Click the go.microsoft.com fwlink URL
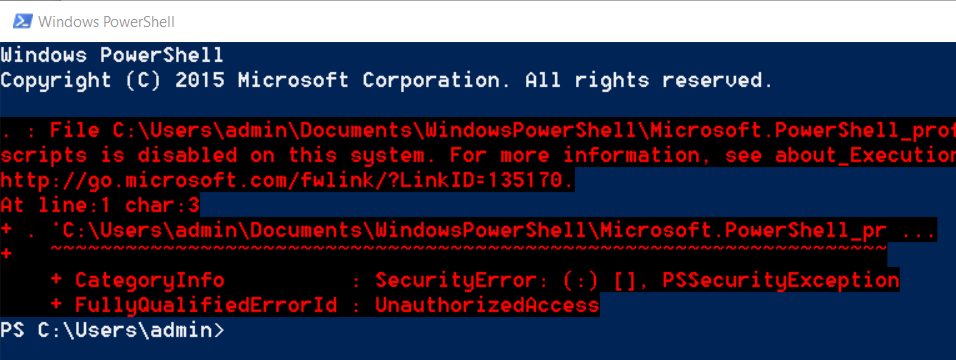 (287, 181)
